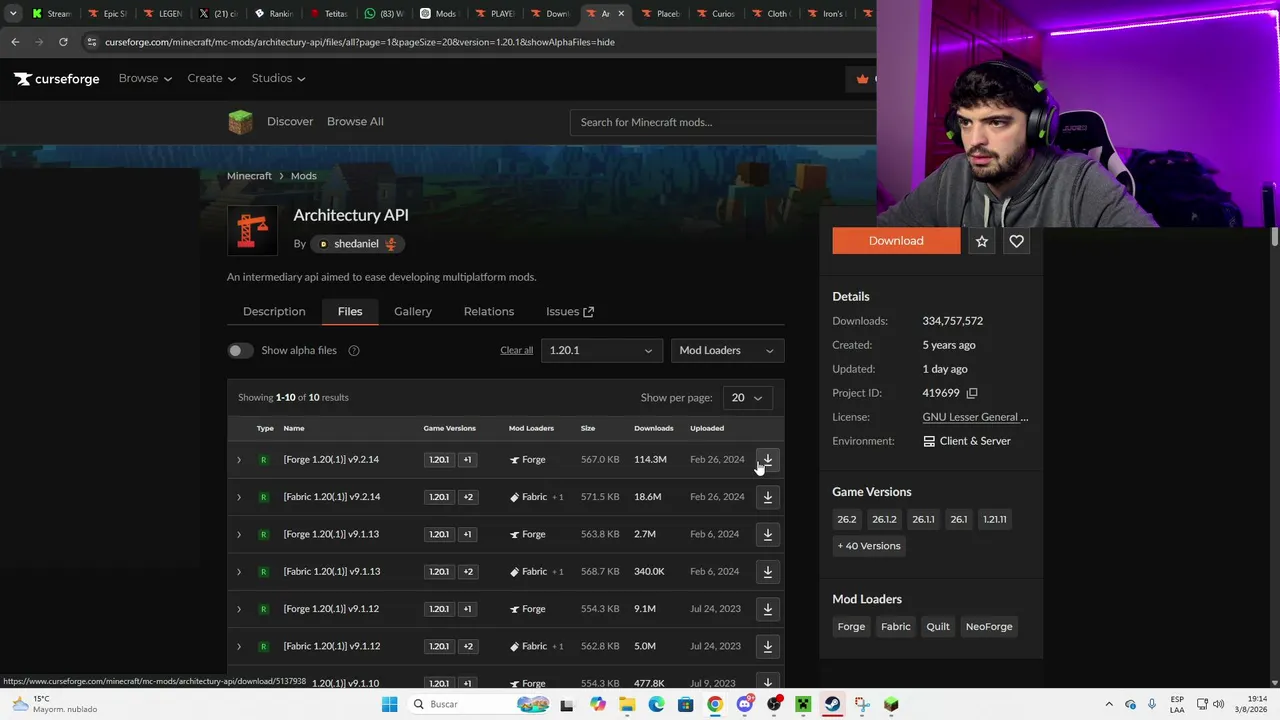Click the Discover navigation link
Image resolution: width=1280 pixels, height=720 pixels.
(x=290, y=122)
